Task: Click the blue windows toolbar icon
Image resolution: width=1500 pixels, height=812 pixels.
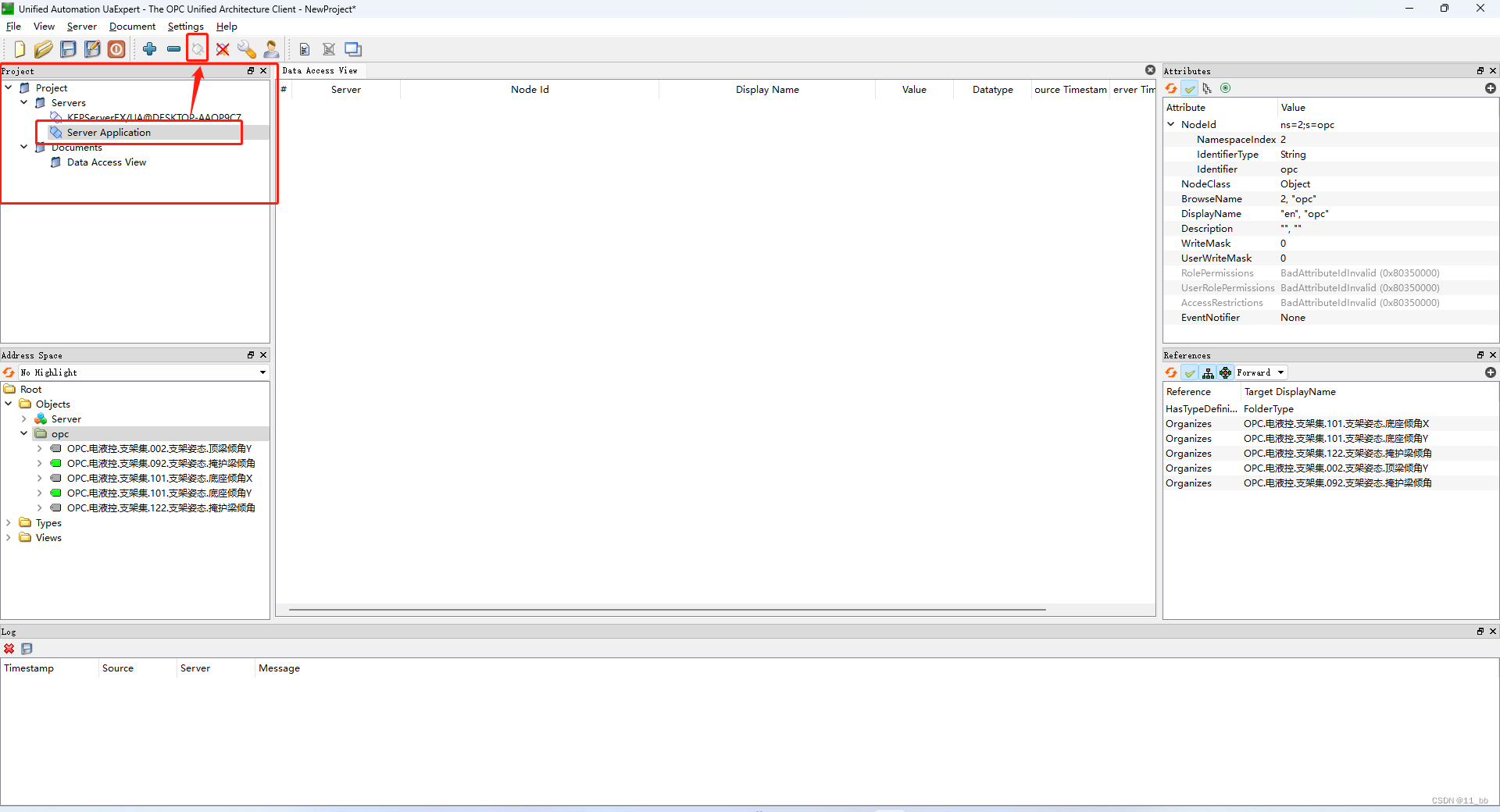Action: coord(353,49)
